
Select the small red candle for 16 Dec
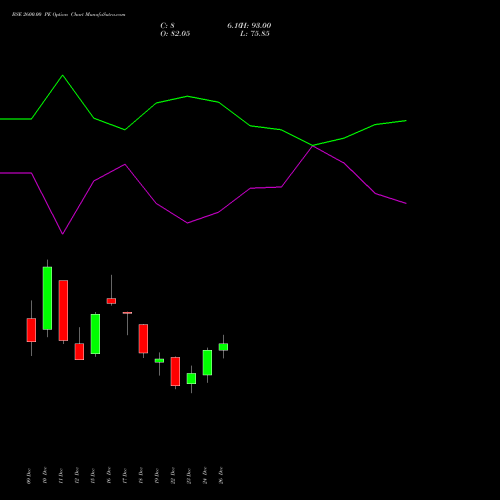(111, 301)
